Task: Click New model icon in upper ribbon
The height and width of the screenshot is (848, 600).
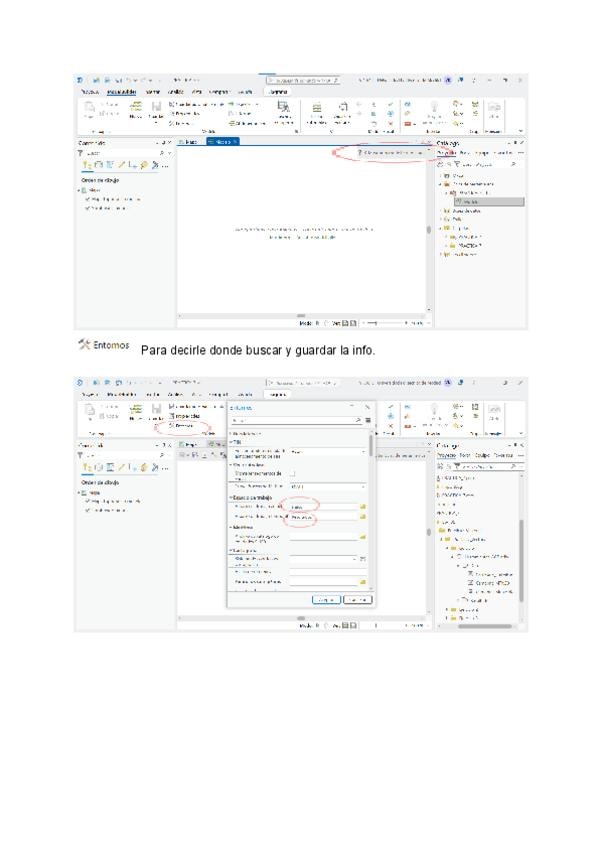Action: tap(136, 107)
